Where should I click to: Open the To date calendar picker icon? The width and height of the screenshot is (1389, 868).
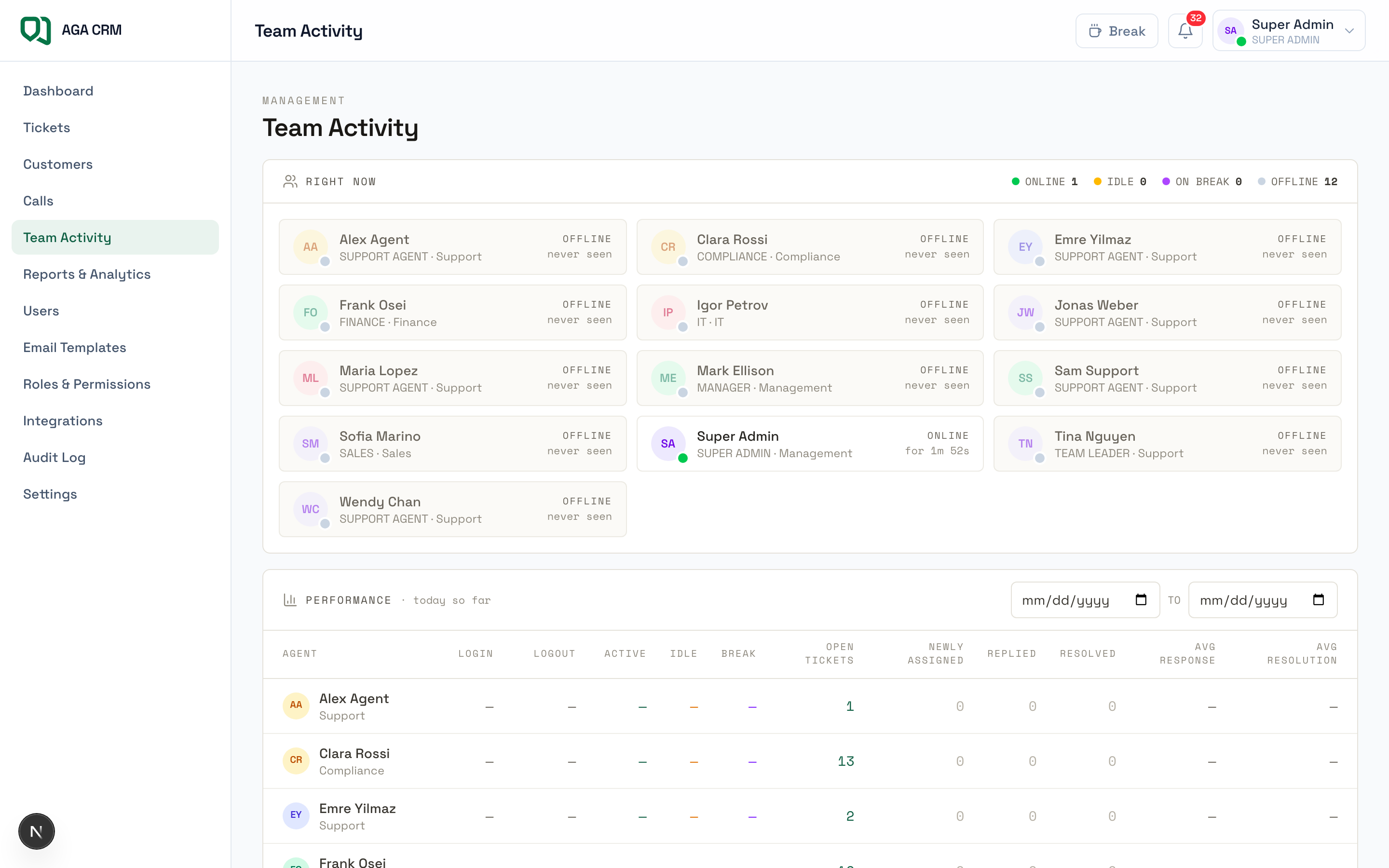1319,600
